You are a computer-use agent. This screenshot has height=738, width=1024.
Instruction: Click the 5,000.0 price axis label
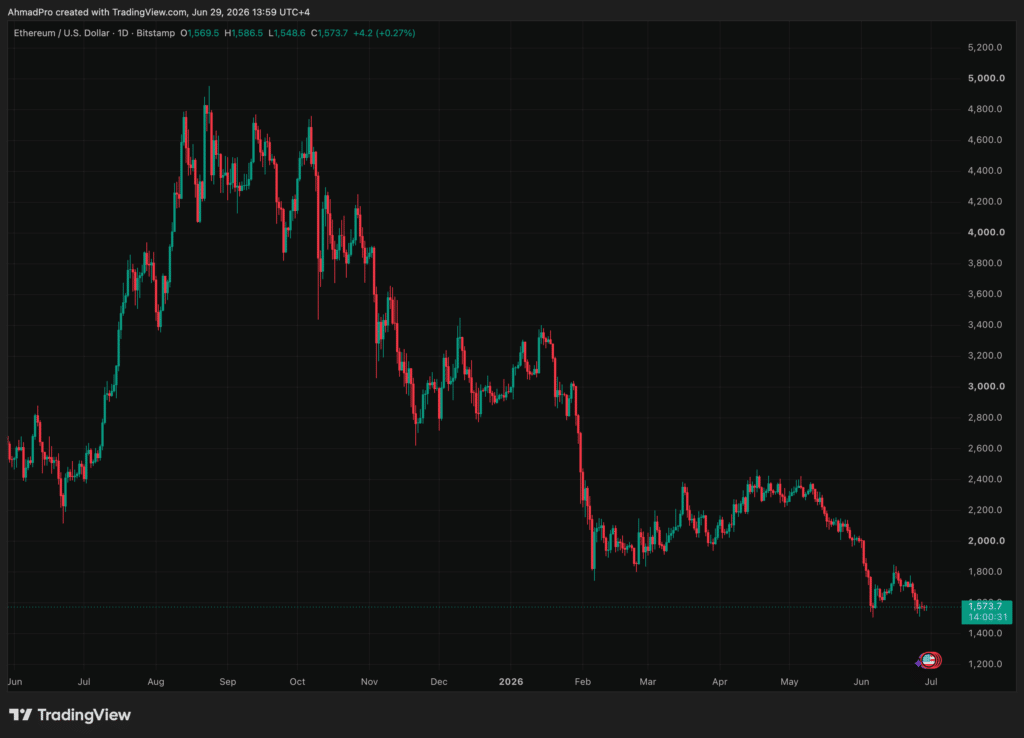coord(986,78)
